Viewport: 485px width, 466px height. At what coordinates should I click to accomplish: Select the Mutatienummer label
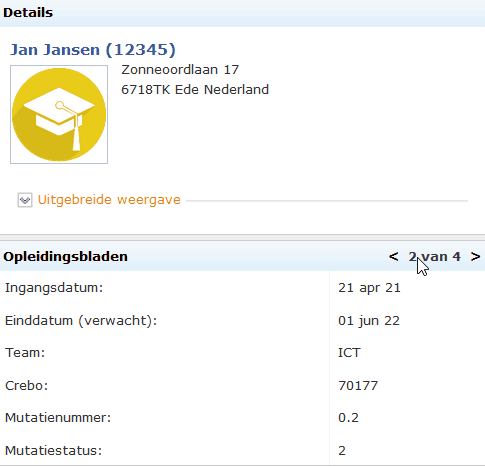pos(58,418)
